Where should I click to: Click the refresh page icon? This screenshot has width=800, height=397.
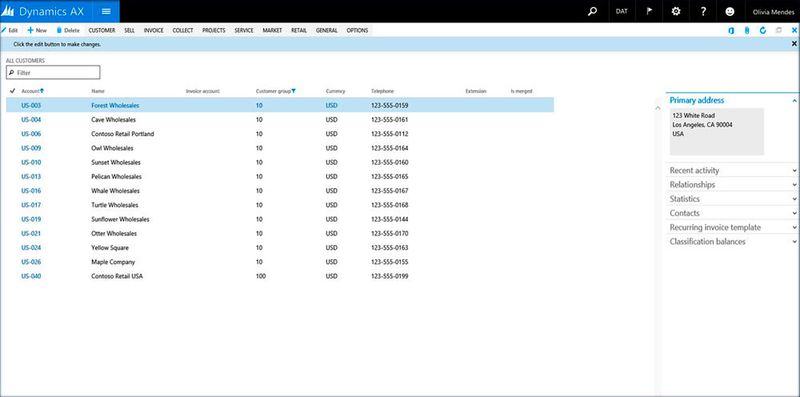coord(763,31)
